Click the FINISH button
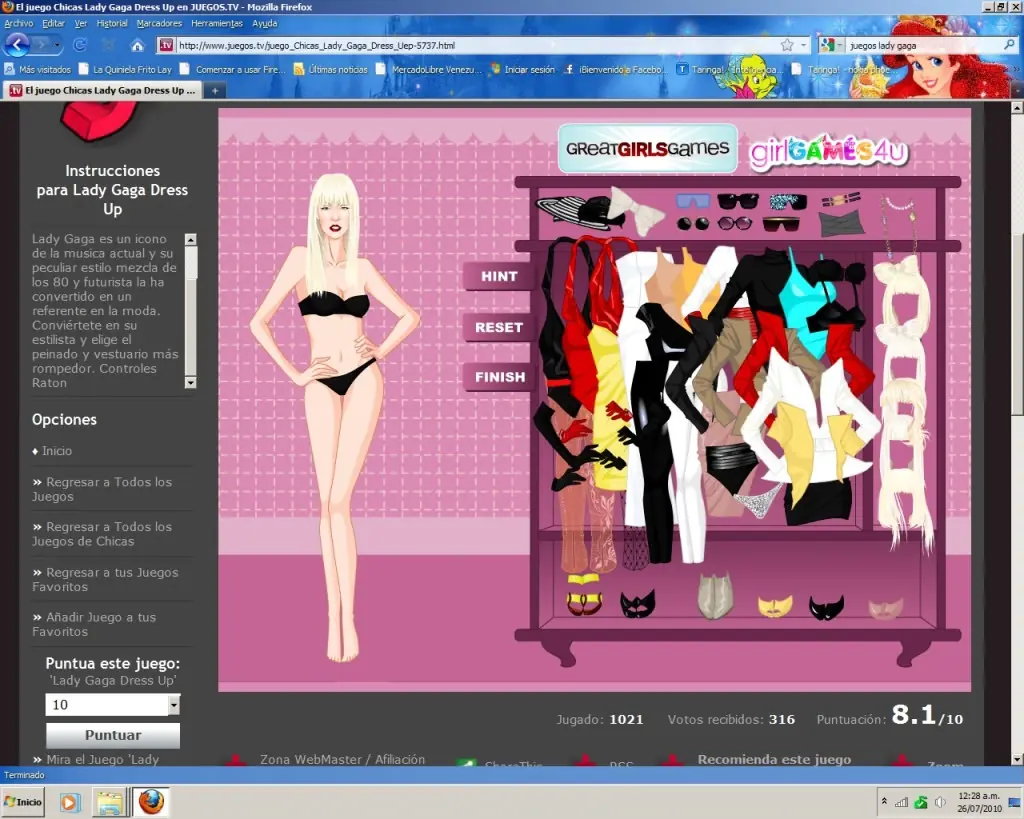 (x=500, y=377)
